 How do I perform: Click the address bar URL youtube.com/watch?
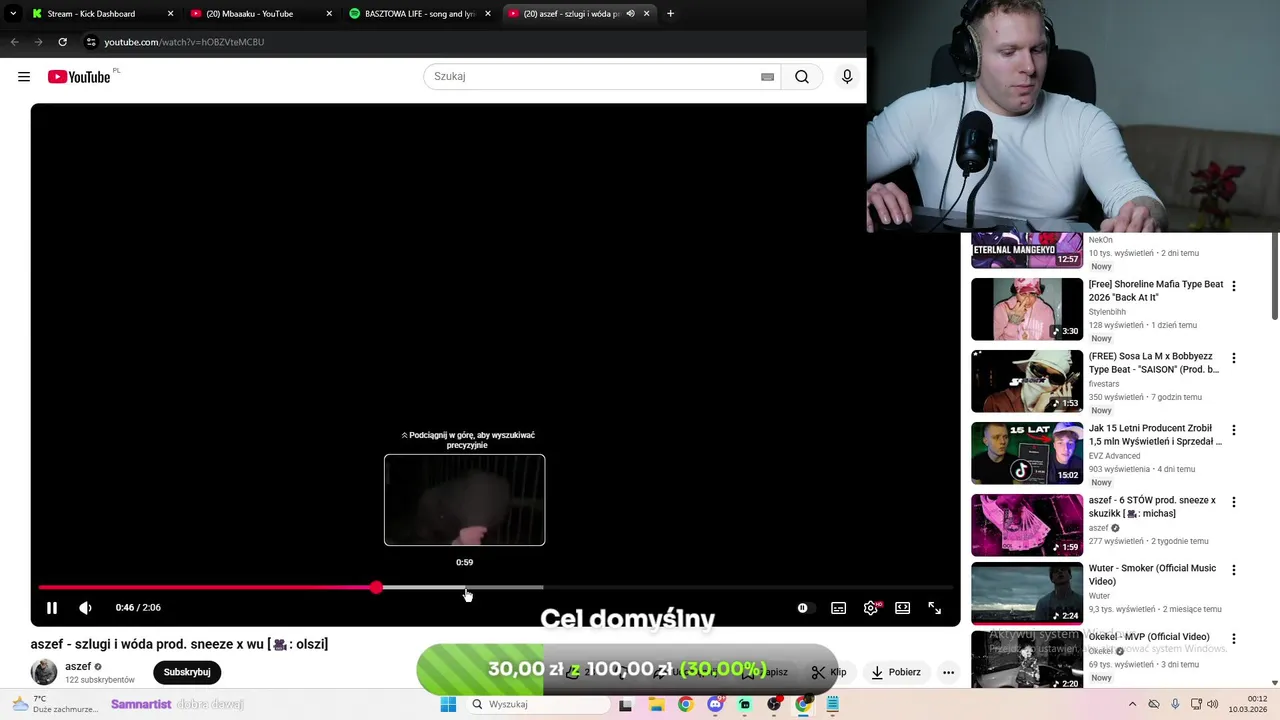click(184, 42)
